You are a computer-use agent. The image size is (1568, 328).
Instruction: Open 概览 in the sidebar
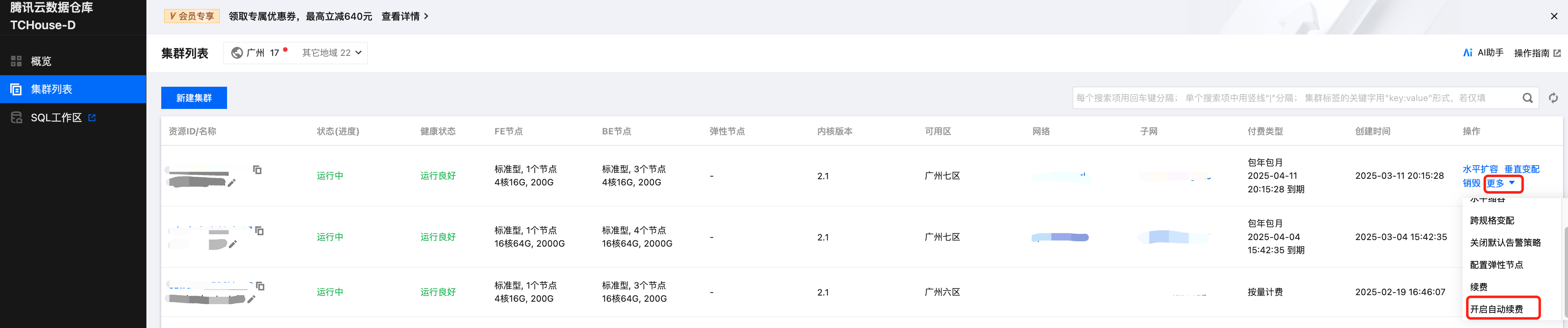pyautogui.click(x=41, y=61)
